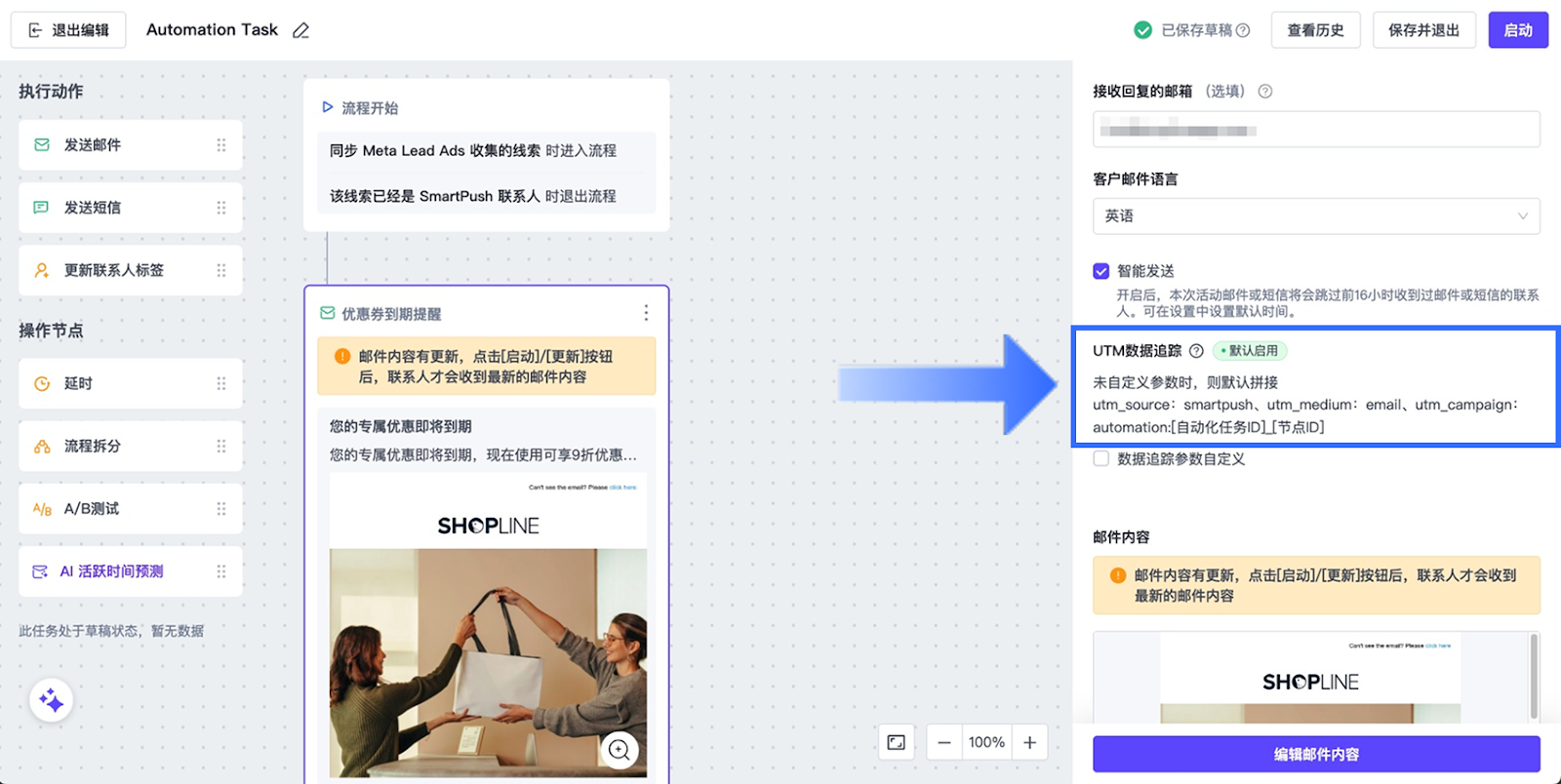
Task: Click help icon next to UTM数据追踪
Action: point(1196,351)
